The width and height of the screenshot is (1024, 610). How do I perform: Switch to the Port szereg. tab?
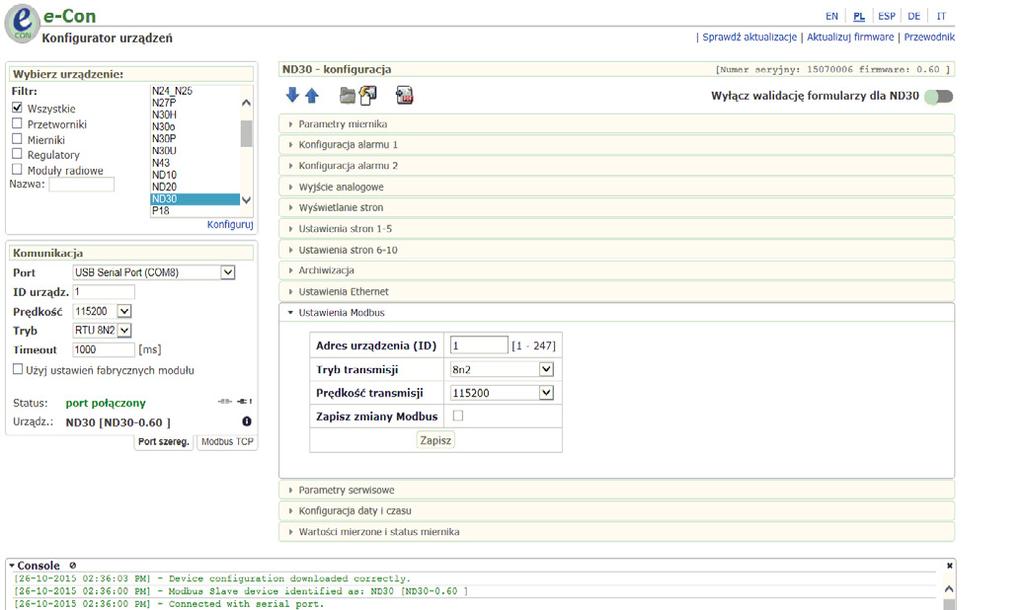(163, 441)
